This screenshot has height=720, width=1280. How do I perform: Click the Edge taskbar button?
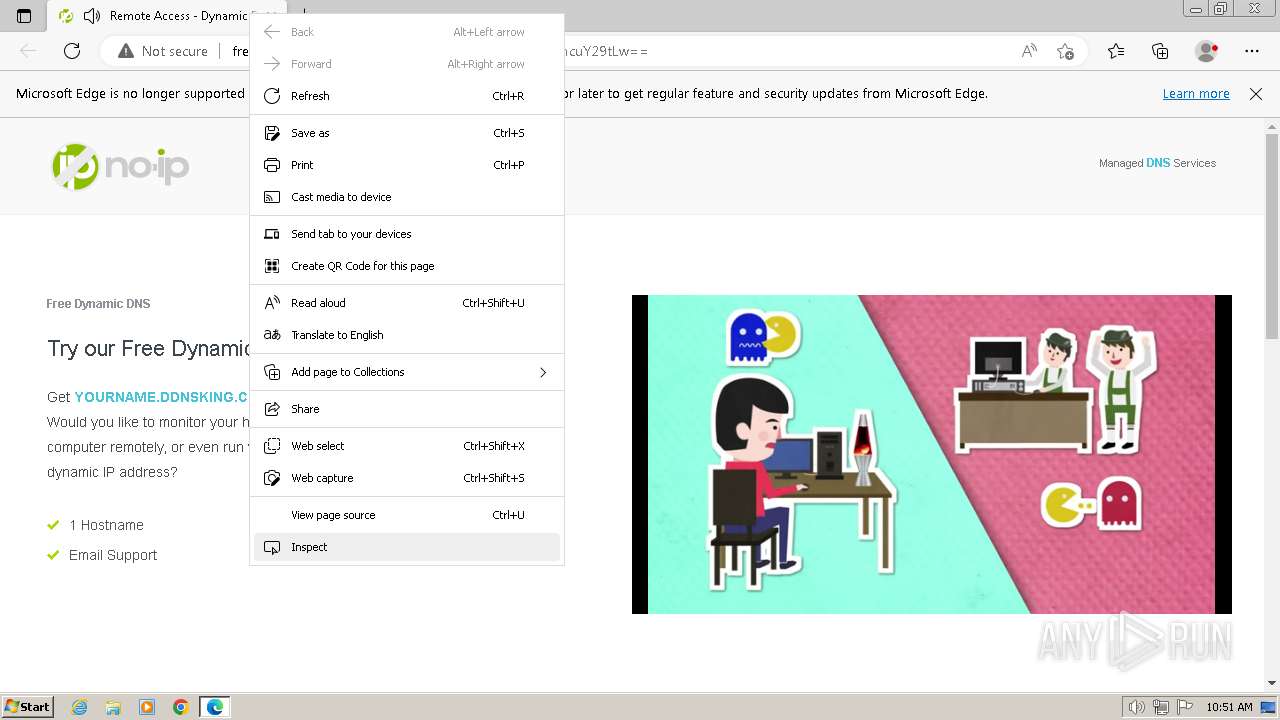tap(215, 707)
